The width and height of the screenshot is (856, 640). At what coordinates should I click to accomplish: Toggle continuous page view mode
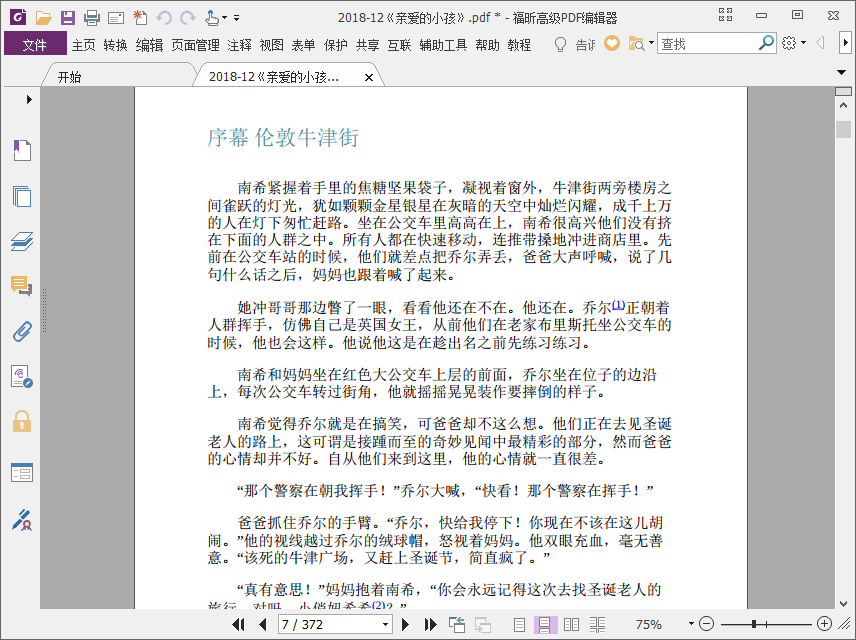[x=545, y=624]
